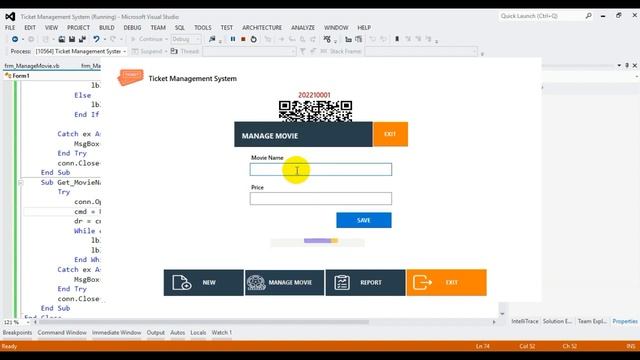Open the Process dropdown for Ticket Management System

(80, 51)
